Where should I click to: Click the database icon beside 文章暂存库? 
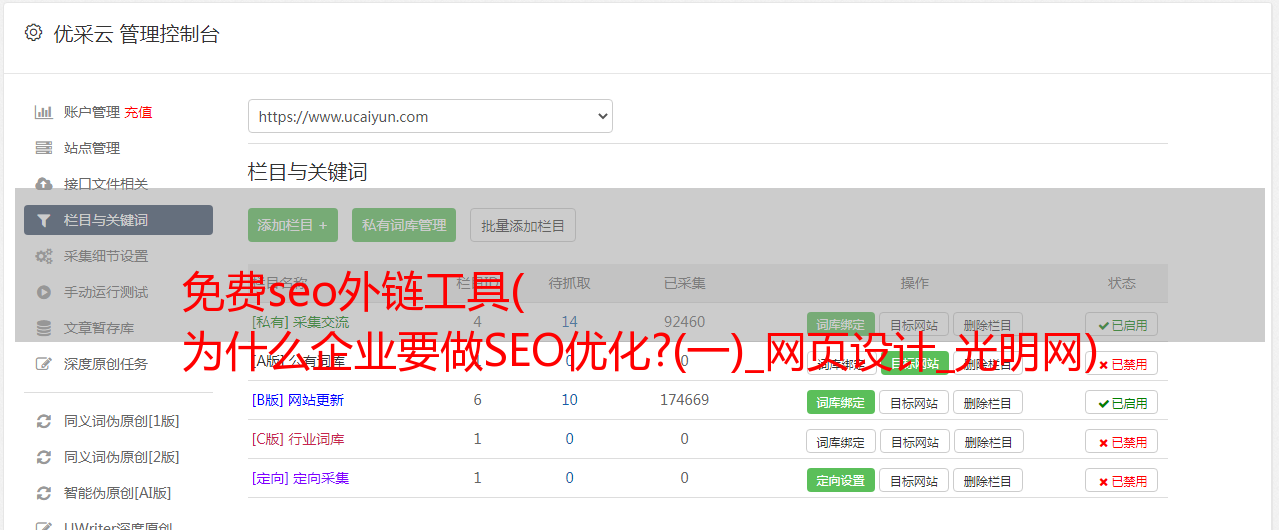[44, 328]
